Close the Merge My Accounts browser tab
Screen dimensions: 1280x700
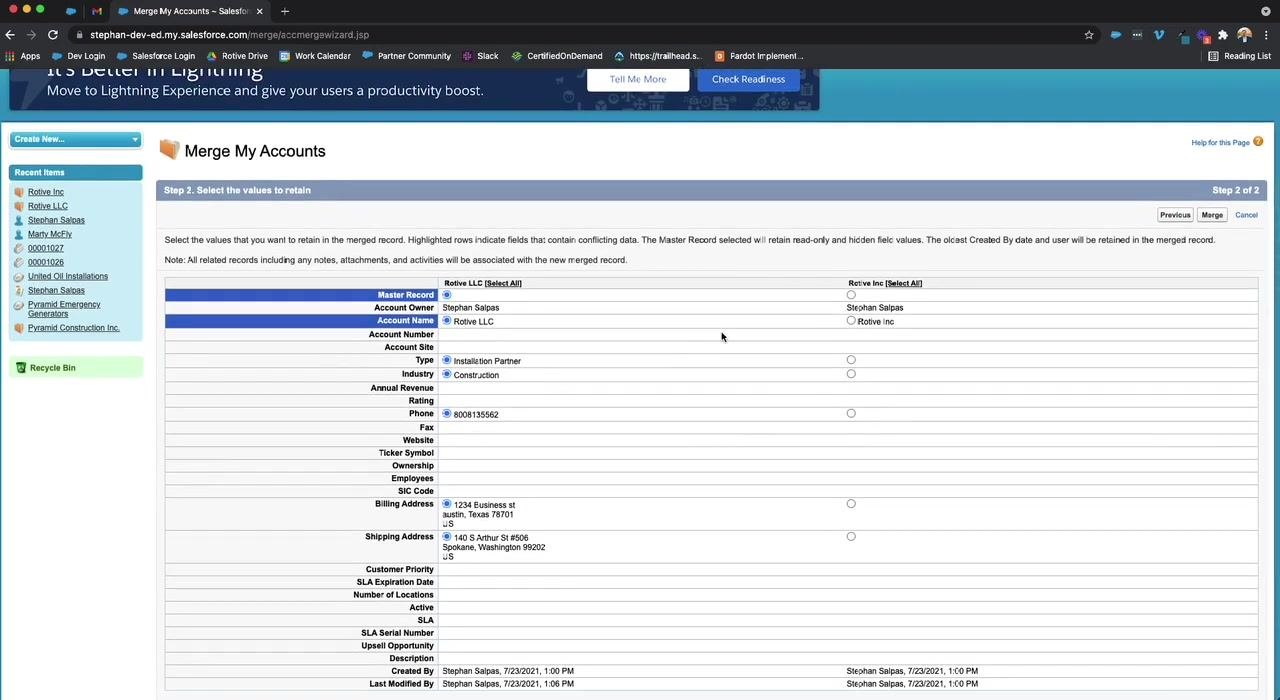pyautogui.click(x=259, y=11)
